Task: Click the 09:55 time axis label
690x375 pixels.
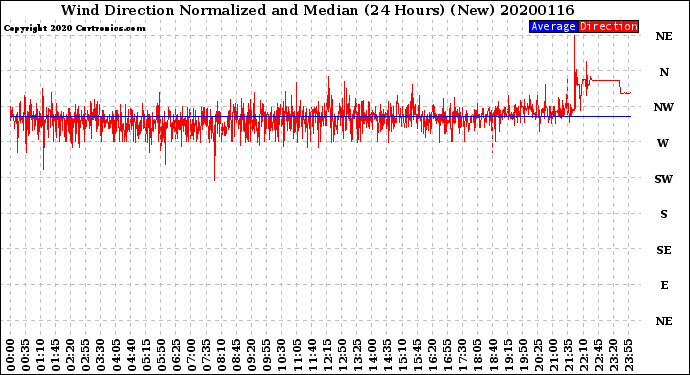Action: 267,355
